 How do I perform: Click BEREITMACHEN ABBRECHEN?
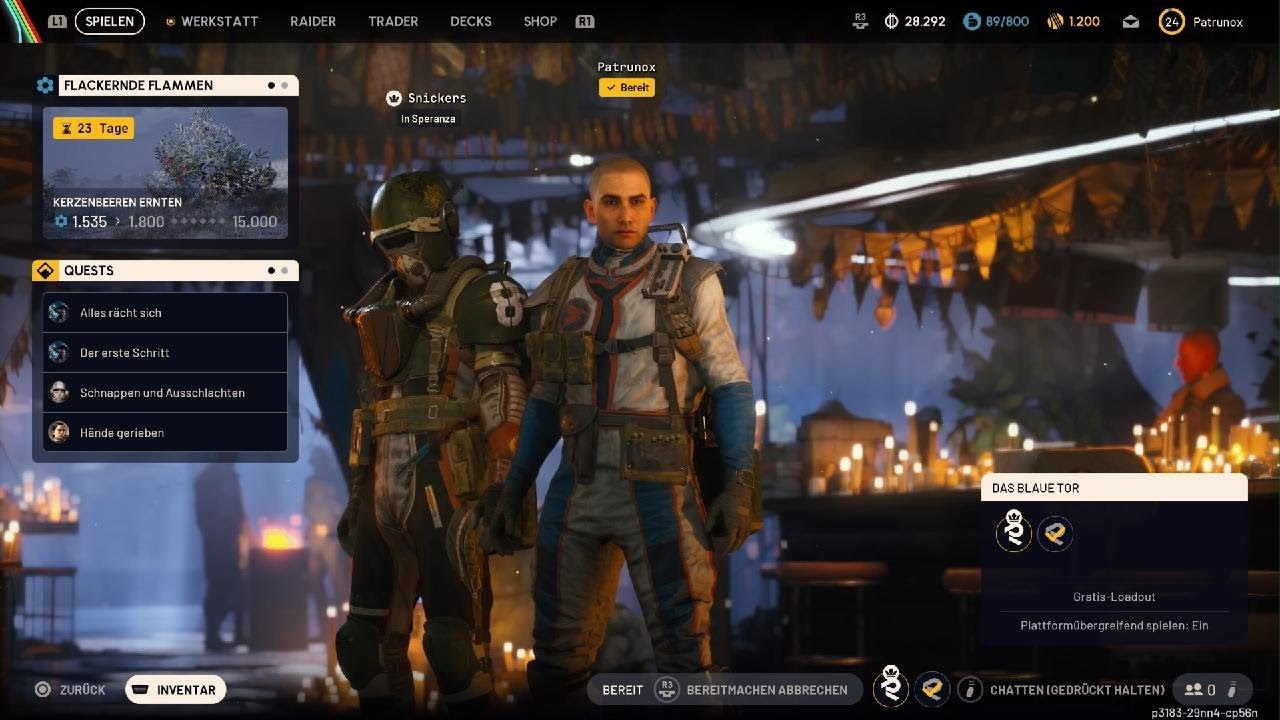point(767,690)
